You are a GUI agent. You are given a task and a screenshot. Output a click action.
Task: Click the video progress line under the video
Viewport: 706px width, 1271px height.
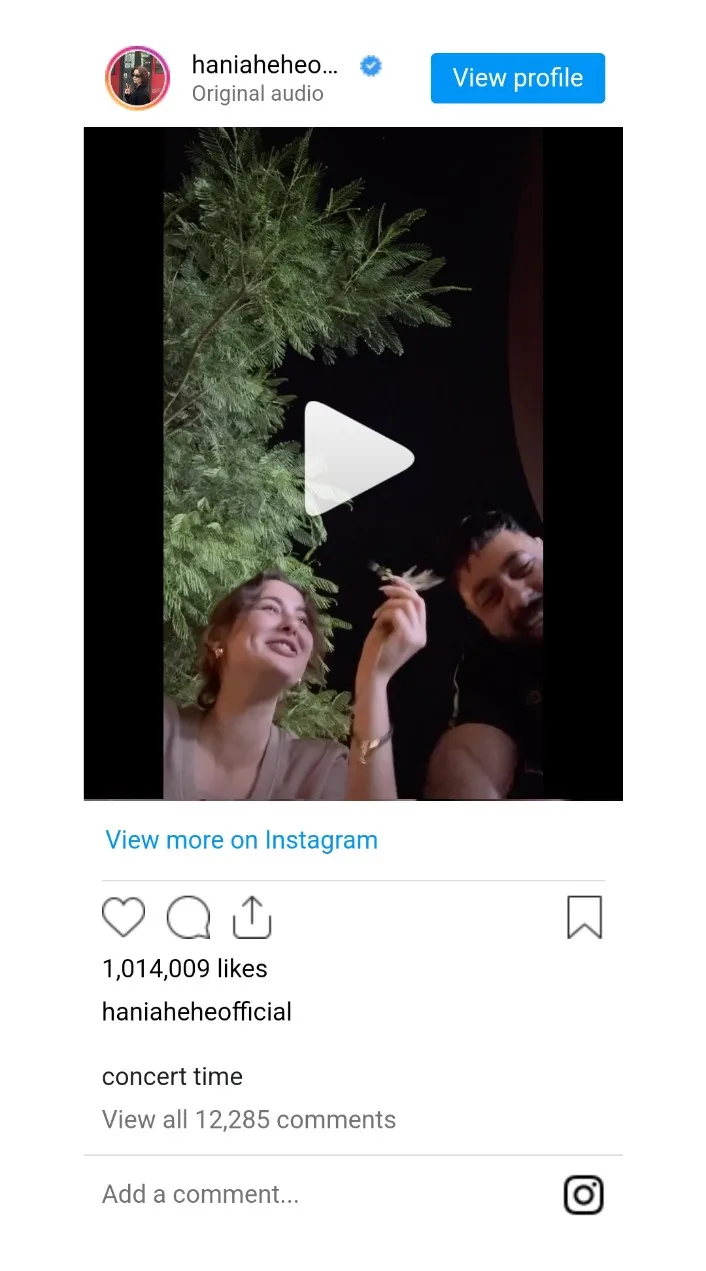(353, 800)
